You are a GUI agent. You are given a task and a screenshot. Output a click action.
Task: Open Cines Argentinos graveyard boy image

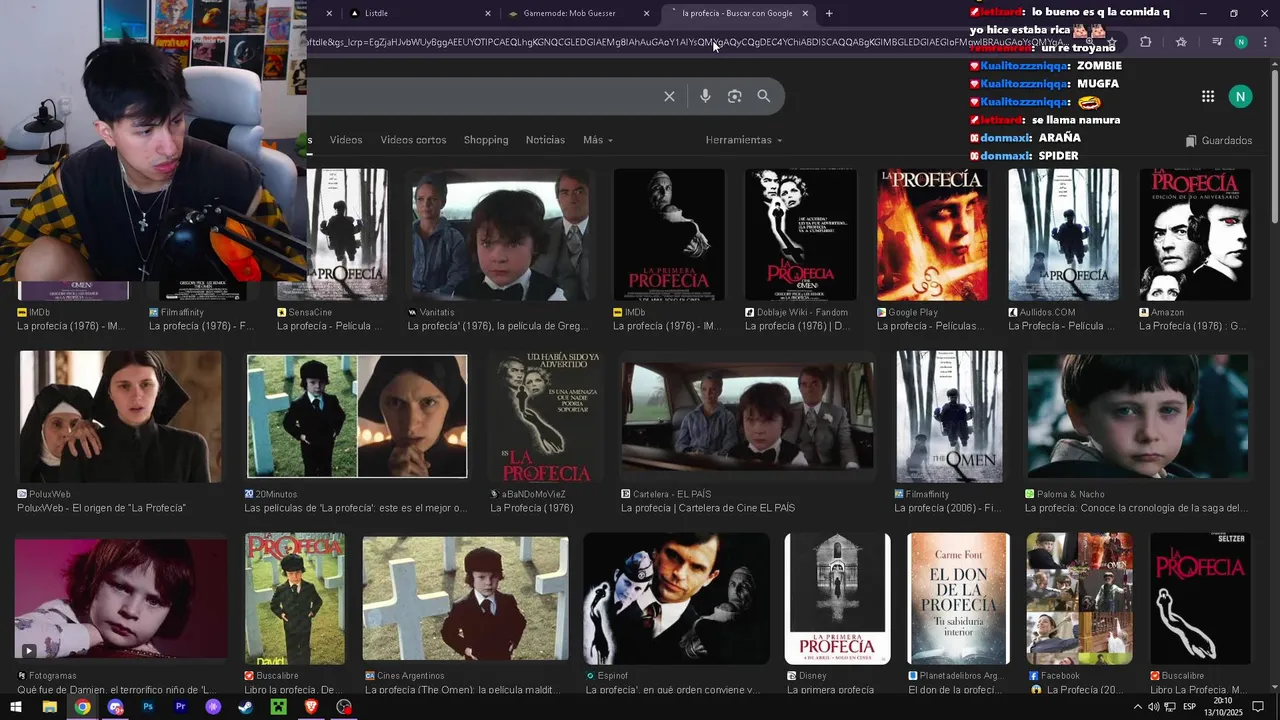(465, 599)
